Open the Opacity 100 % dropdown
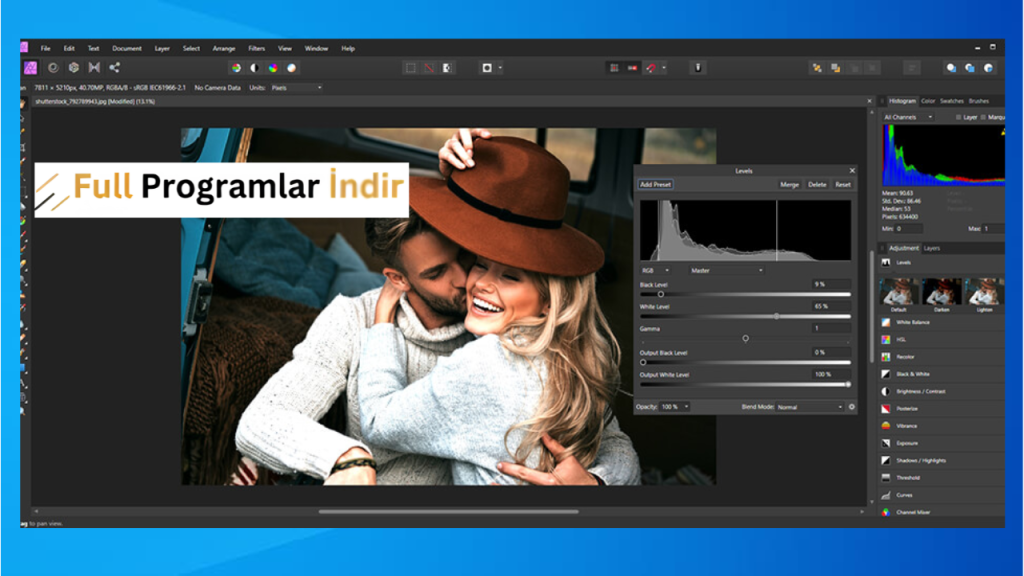Screen dimensions: 1024x576 tap(675, 407)
